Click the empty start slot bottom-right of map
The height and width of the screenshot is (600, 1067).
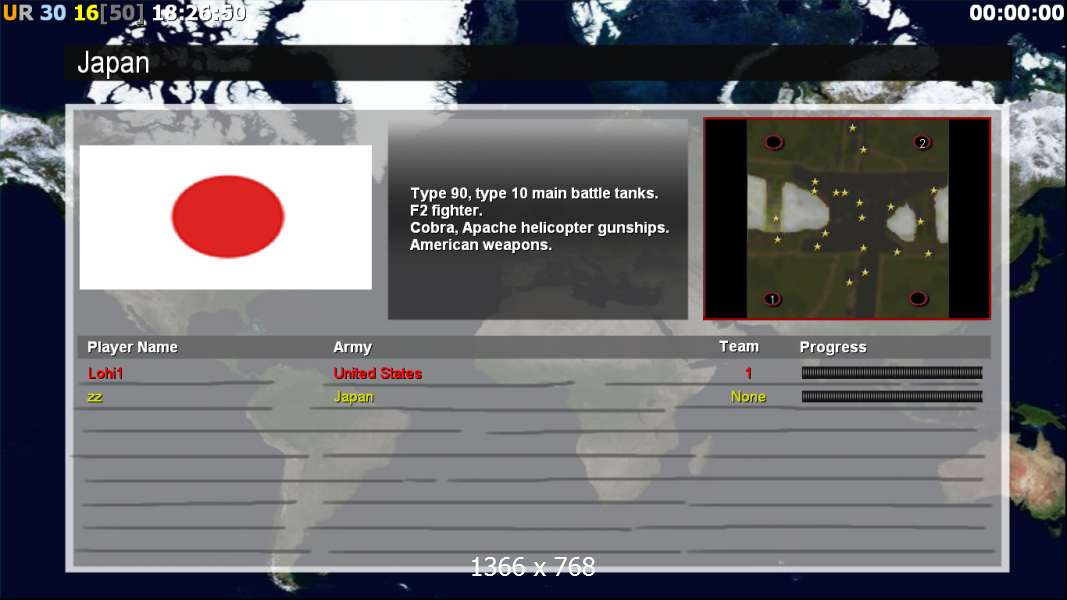click(x=918, y=298)
